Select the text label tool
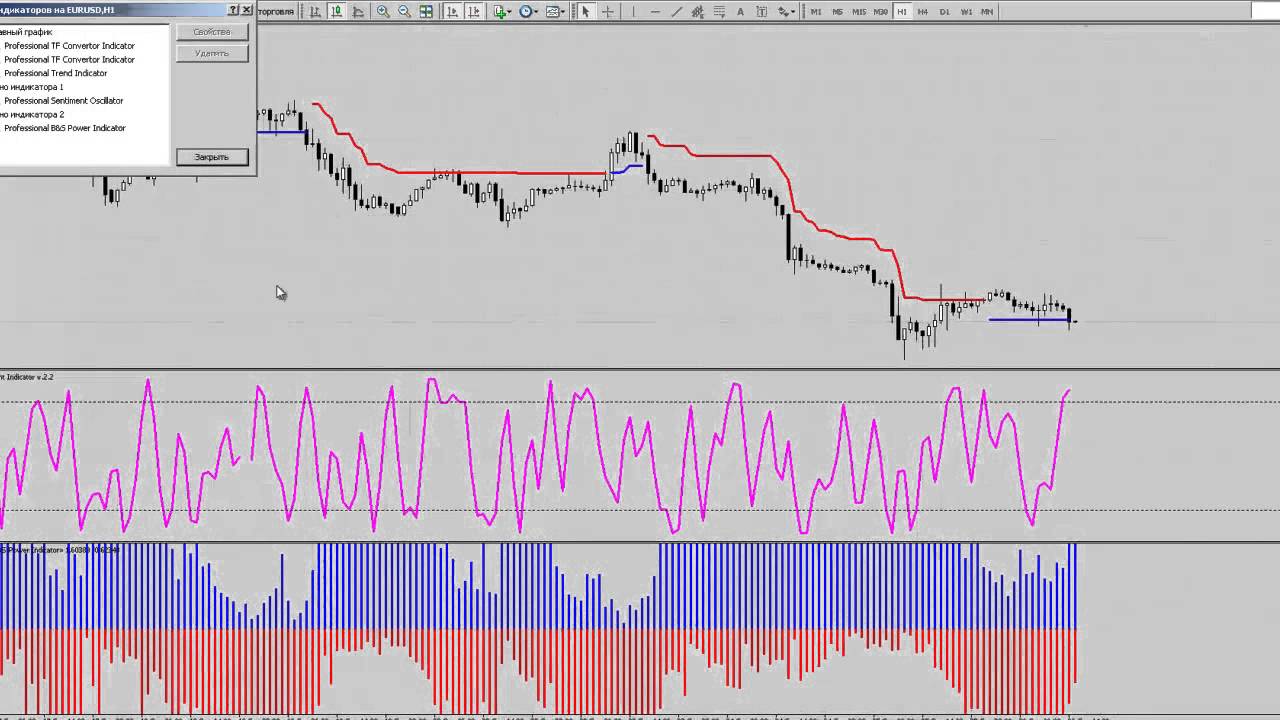Image resolution: width=1280 pixels, height=720 pixels. [762, 12]
